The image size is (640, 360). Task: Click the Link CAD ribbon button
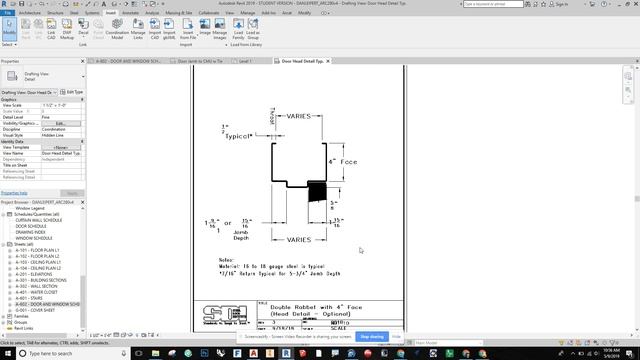pyautogui.click(x=51, y=29)
